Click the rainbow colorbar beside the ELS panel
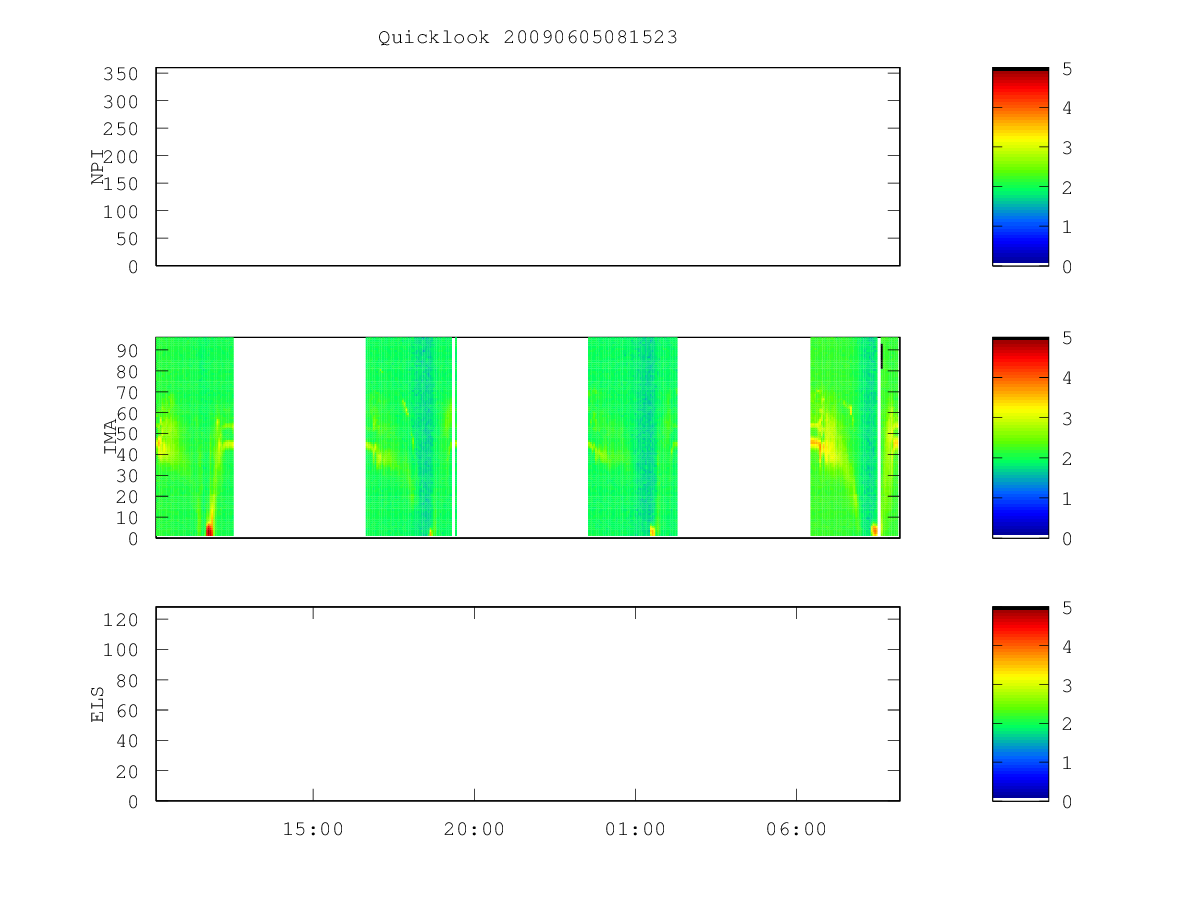This screenshot has height=900, width=1200. (1020, 704)
